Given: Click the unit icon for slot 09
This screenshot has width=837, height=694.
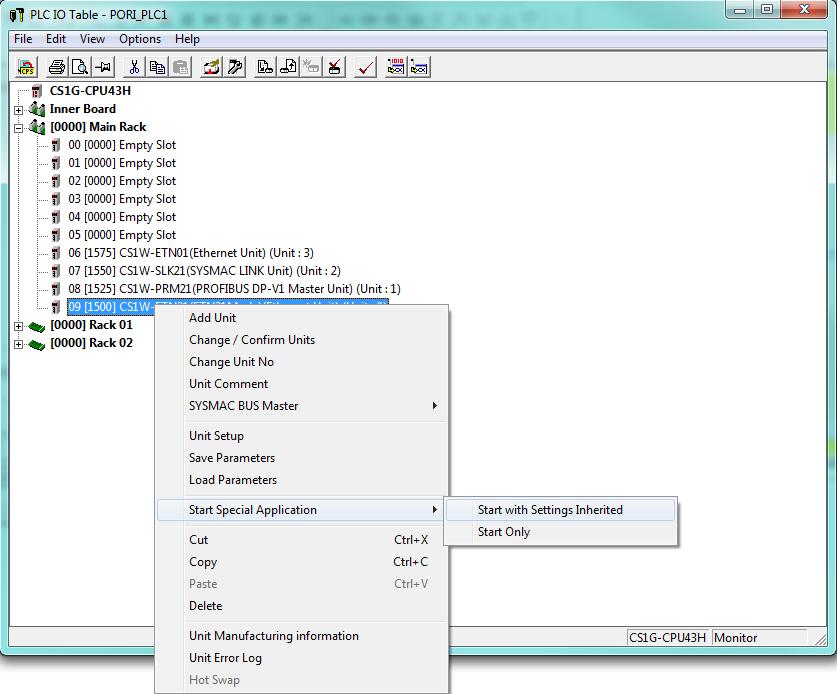Looking at the screenshot, I should coord(56,307).
